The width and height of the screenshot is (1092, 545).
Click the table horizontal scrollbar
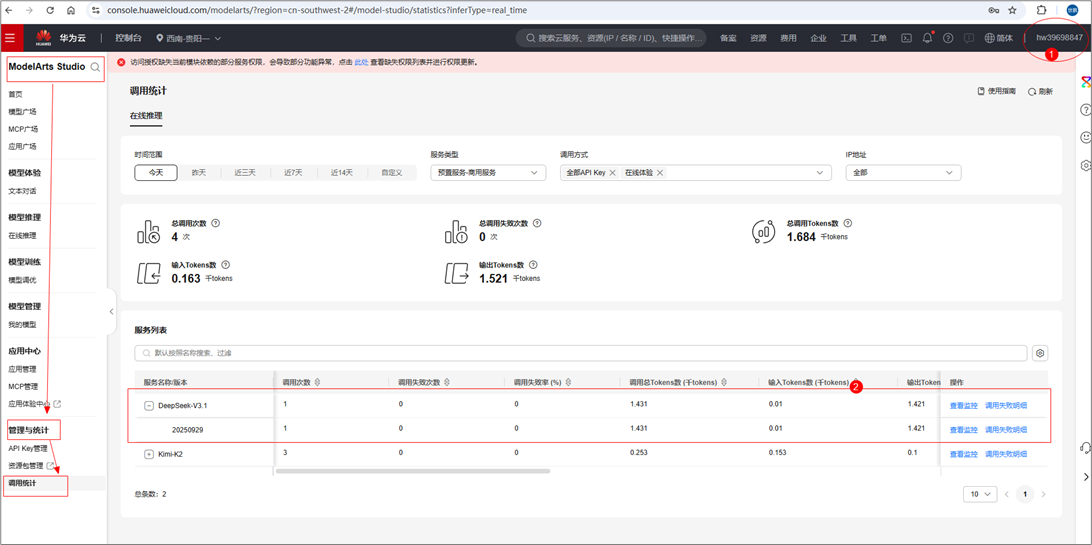point(413,471)
